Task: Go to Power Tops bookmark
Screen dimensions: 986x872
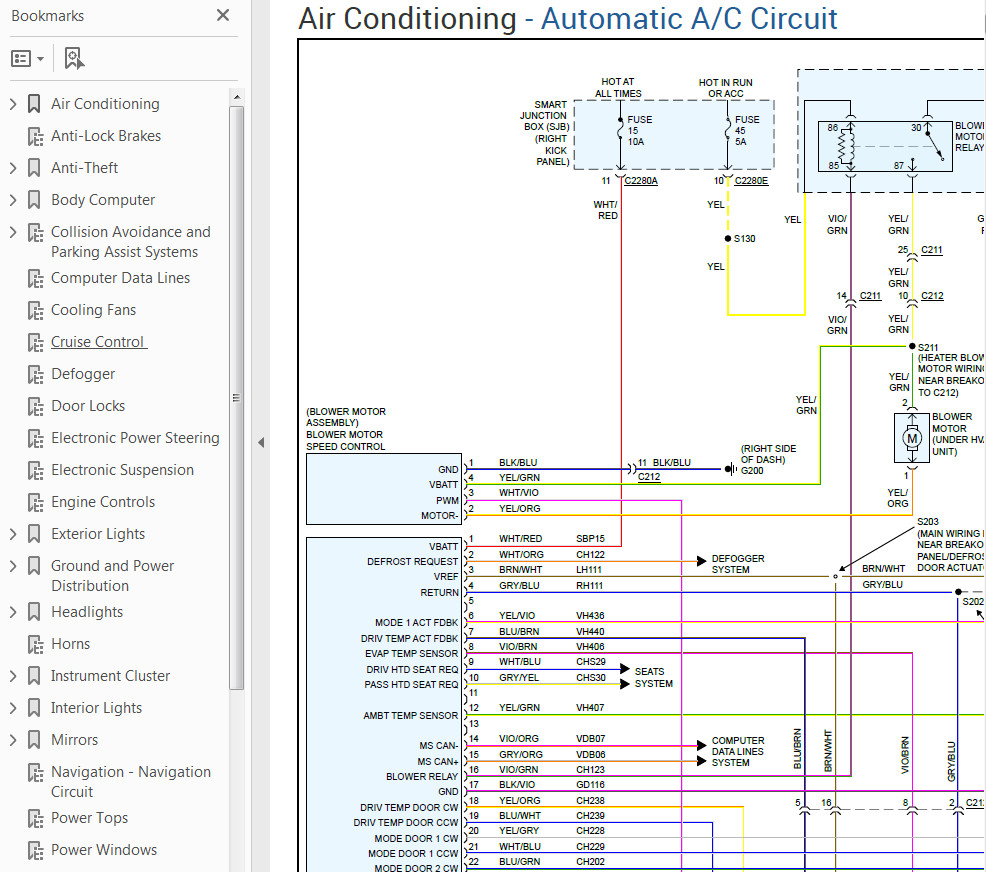Action: click(89, 818)
